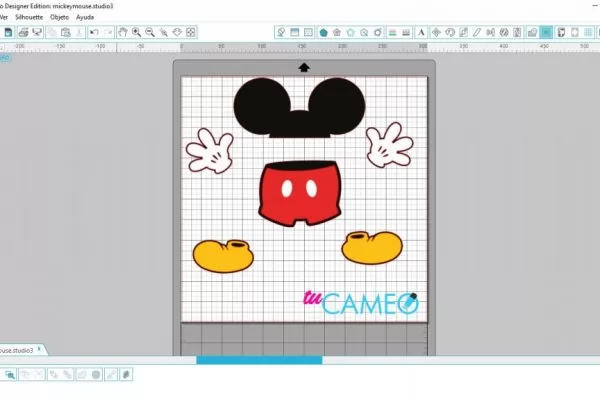Click the dark leaf icon in bottom toolbar
Screen dimensions: 600x400
pos(126,374)
